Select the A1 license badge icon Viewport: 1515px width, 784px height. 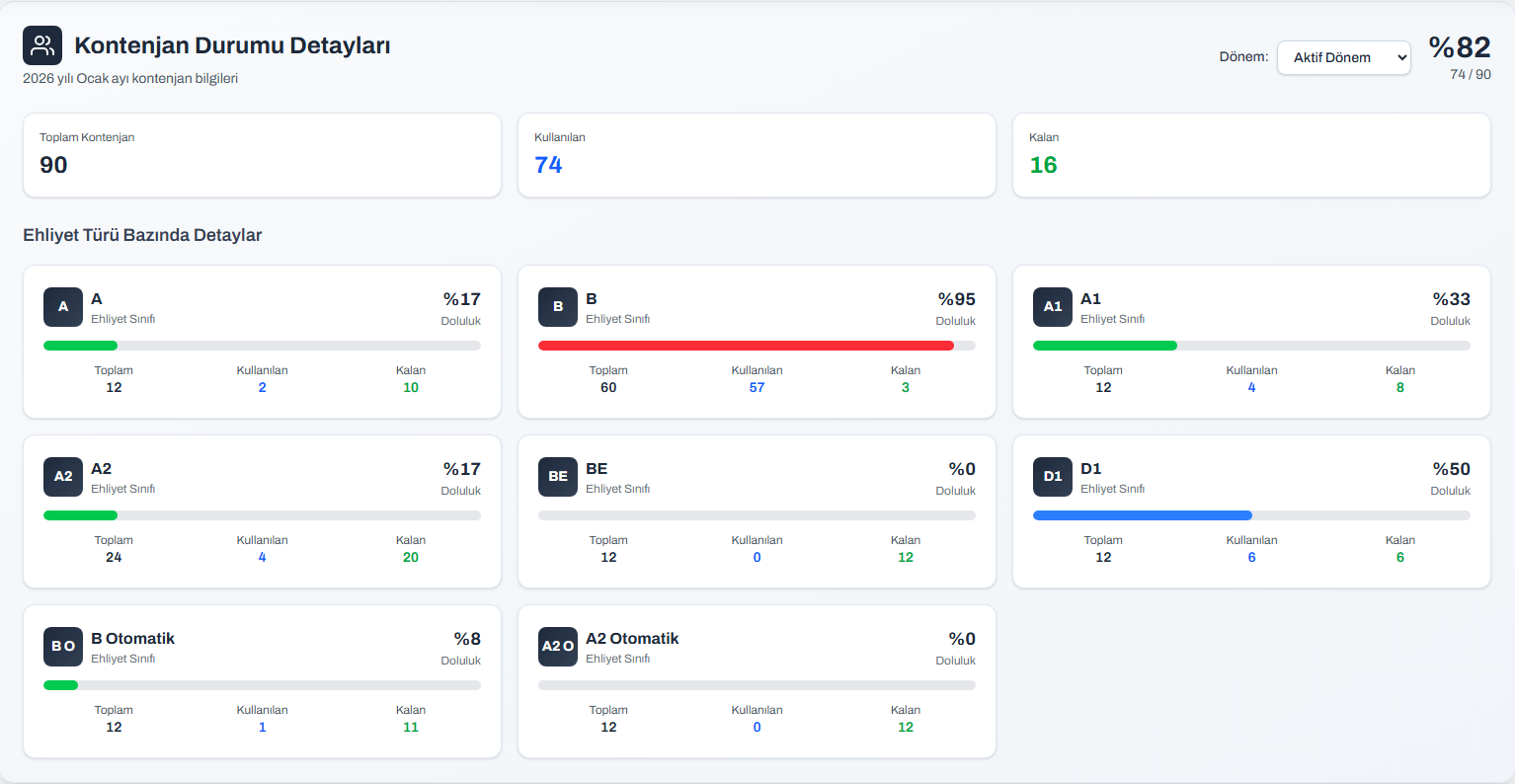[x=1053, y=307]
